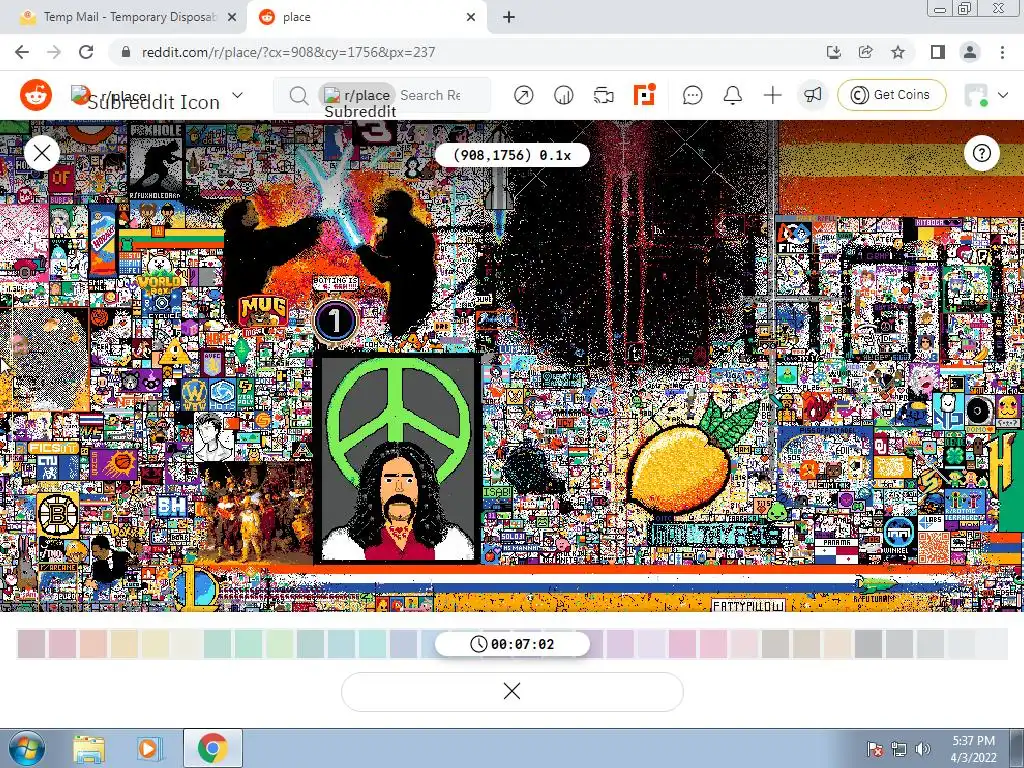Click the Get Coins button

click(891, 95)
